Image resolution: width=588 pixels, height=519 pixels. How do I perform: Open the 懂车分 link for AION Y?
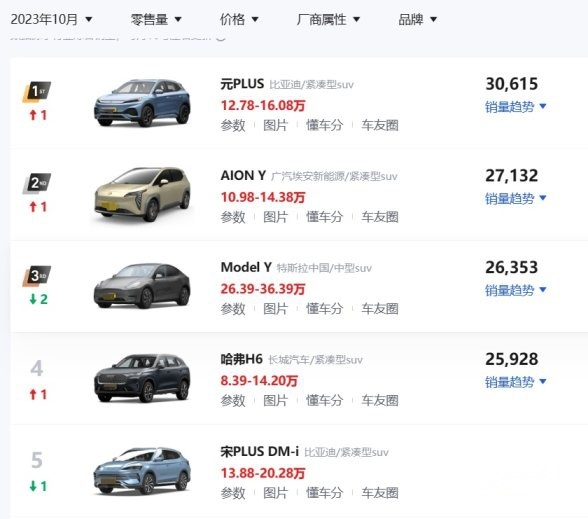[x=325, y=217]
